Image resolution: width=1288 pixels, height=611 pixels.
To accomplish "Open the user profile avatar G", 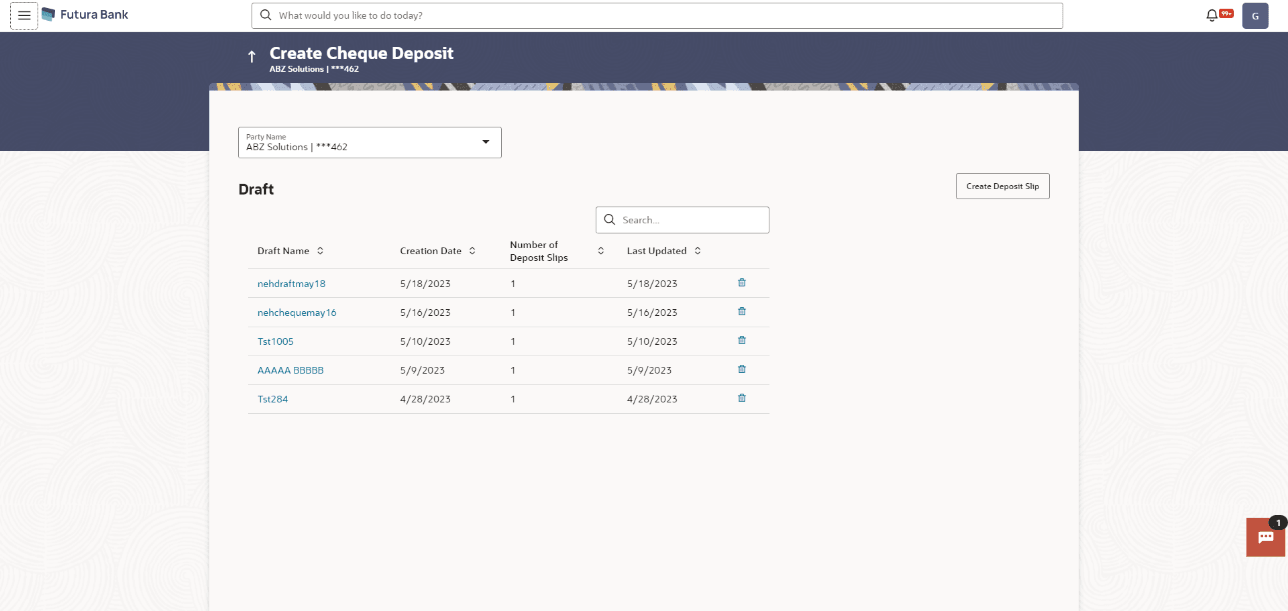I will [1255, 16].
